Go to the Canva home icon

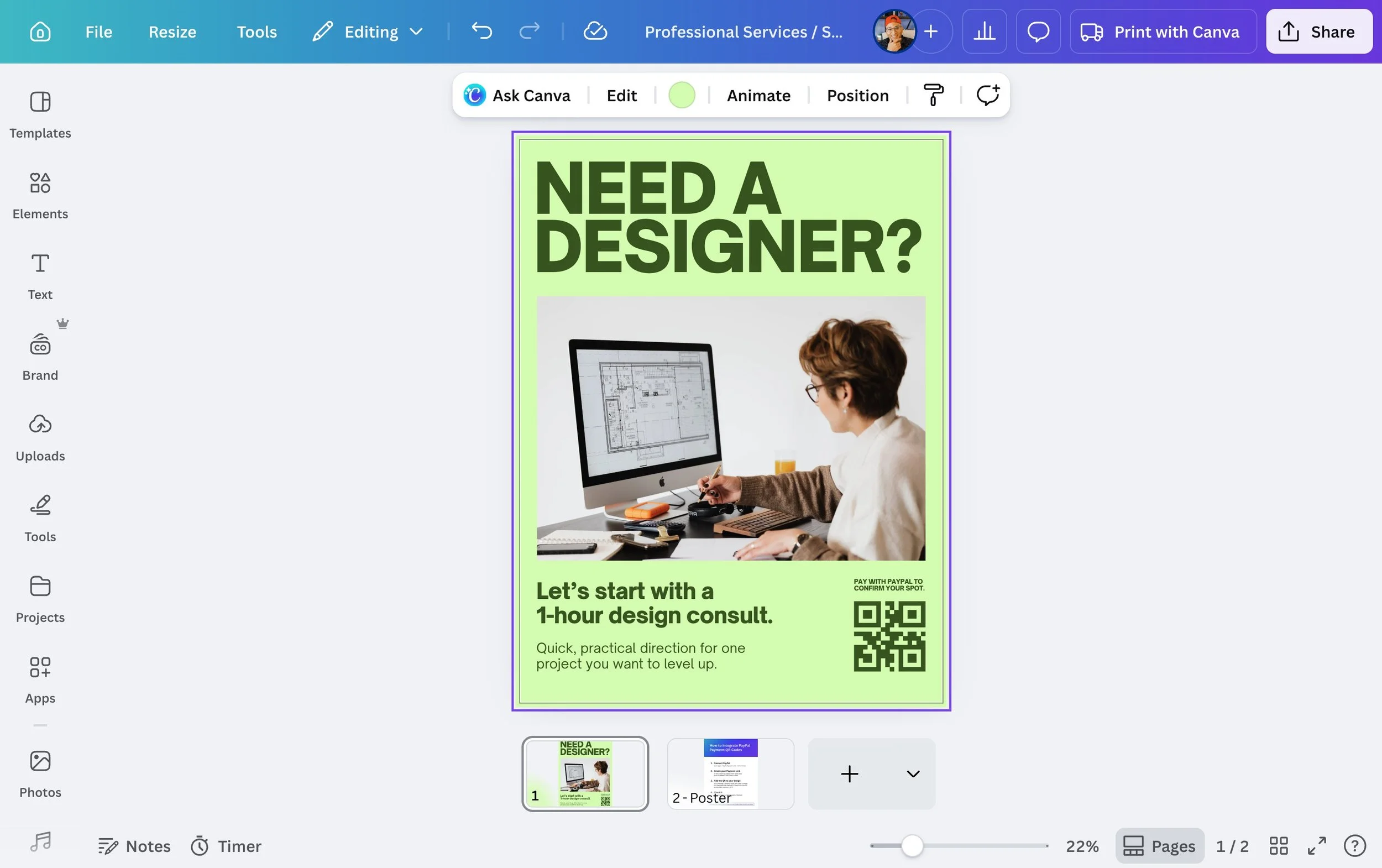click(40, 32)
